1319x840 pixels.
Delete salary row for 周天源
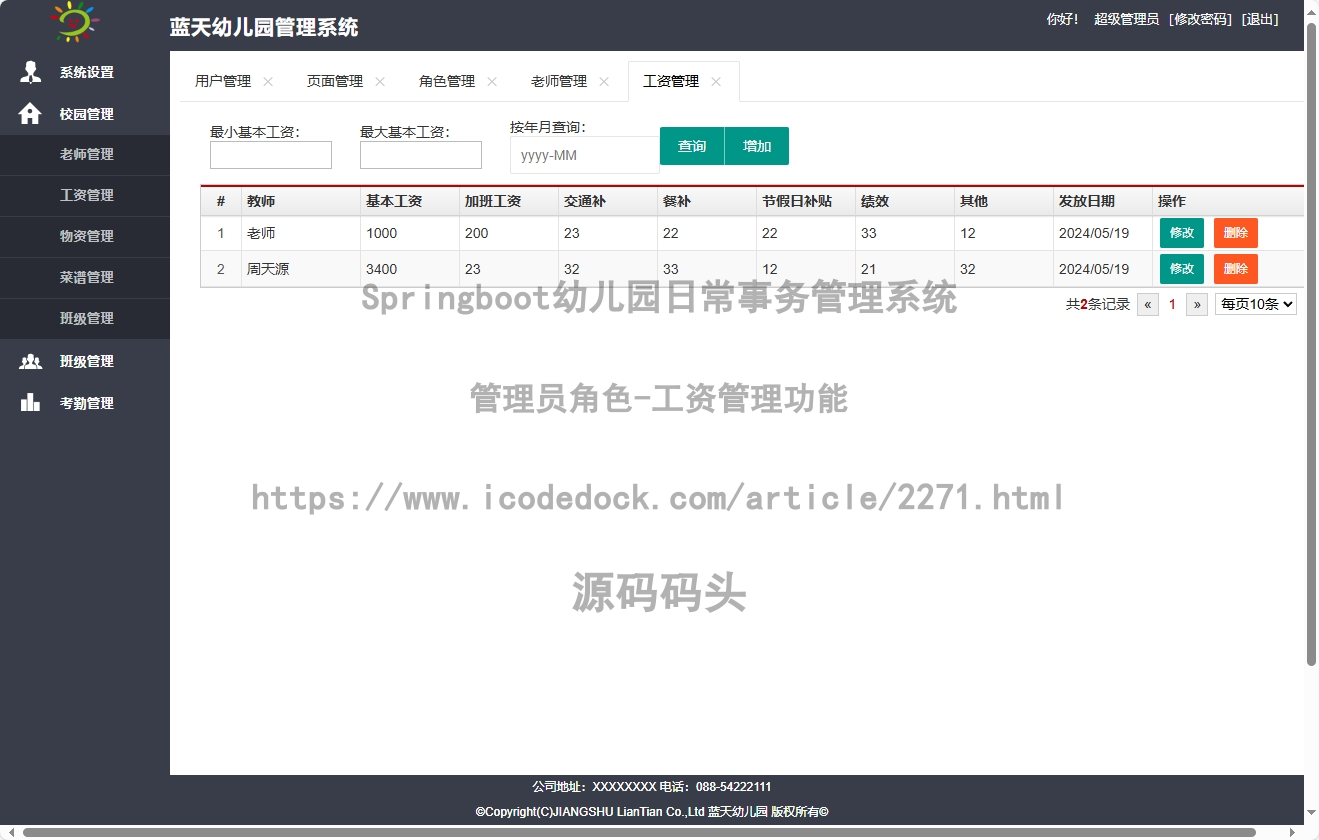[1236, 269]
